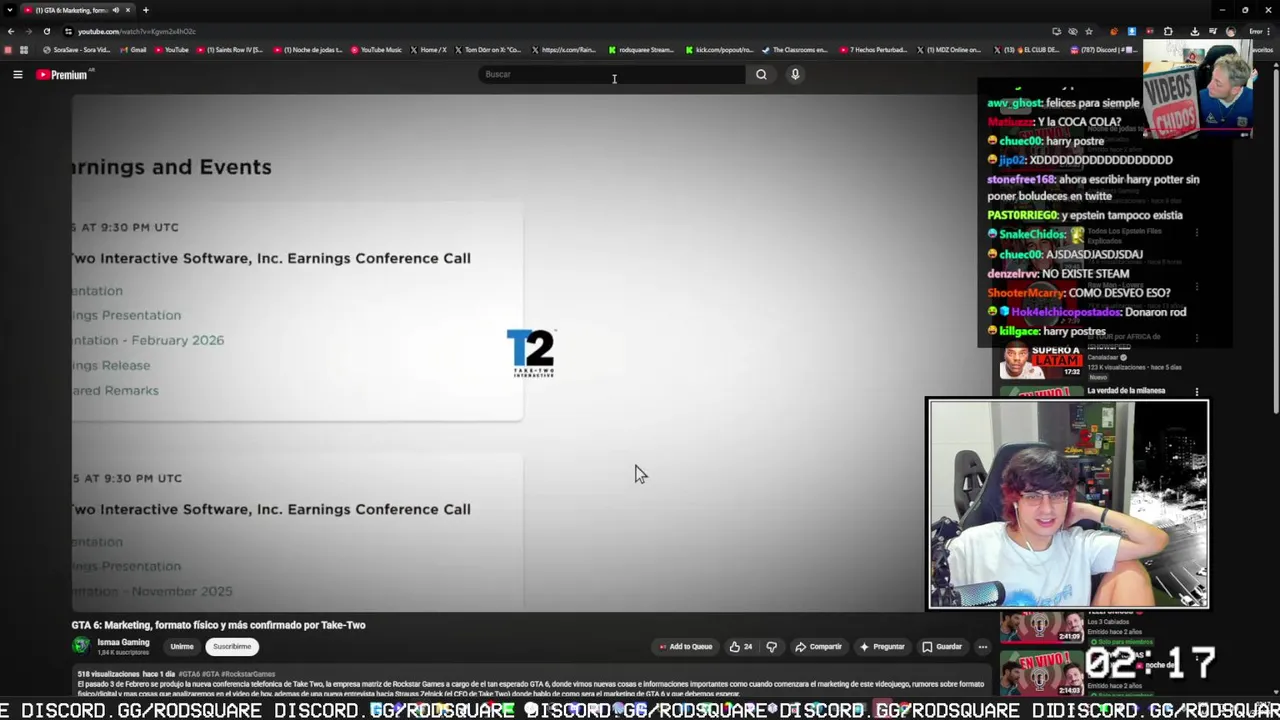Open SoraSave bookmark
This screenshot has width=1280, height=720.
[x=76, y=50]
